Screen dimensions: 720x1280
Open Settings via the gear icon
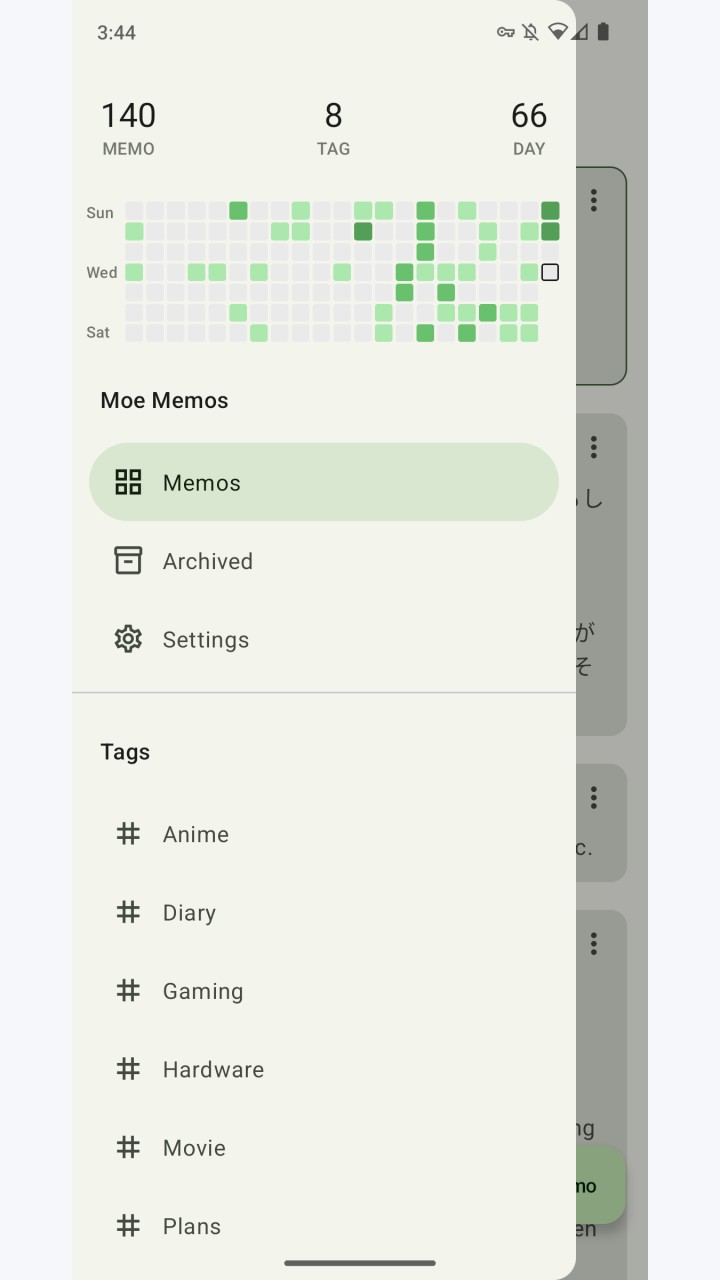tap(128, 639)
